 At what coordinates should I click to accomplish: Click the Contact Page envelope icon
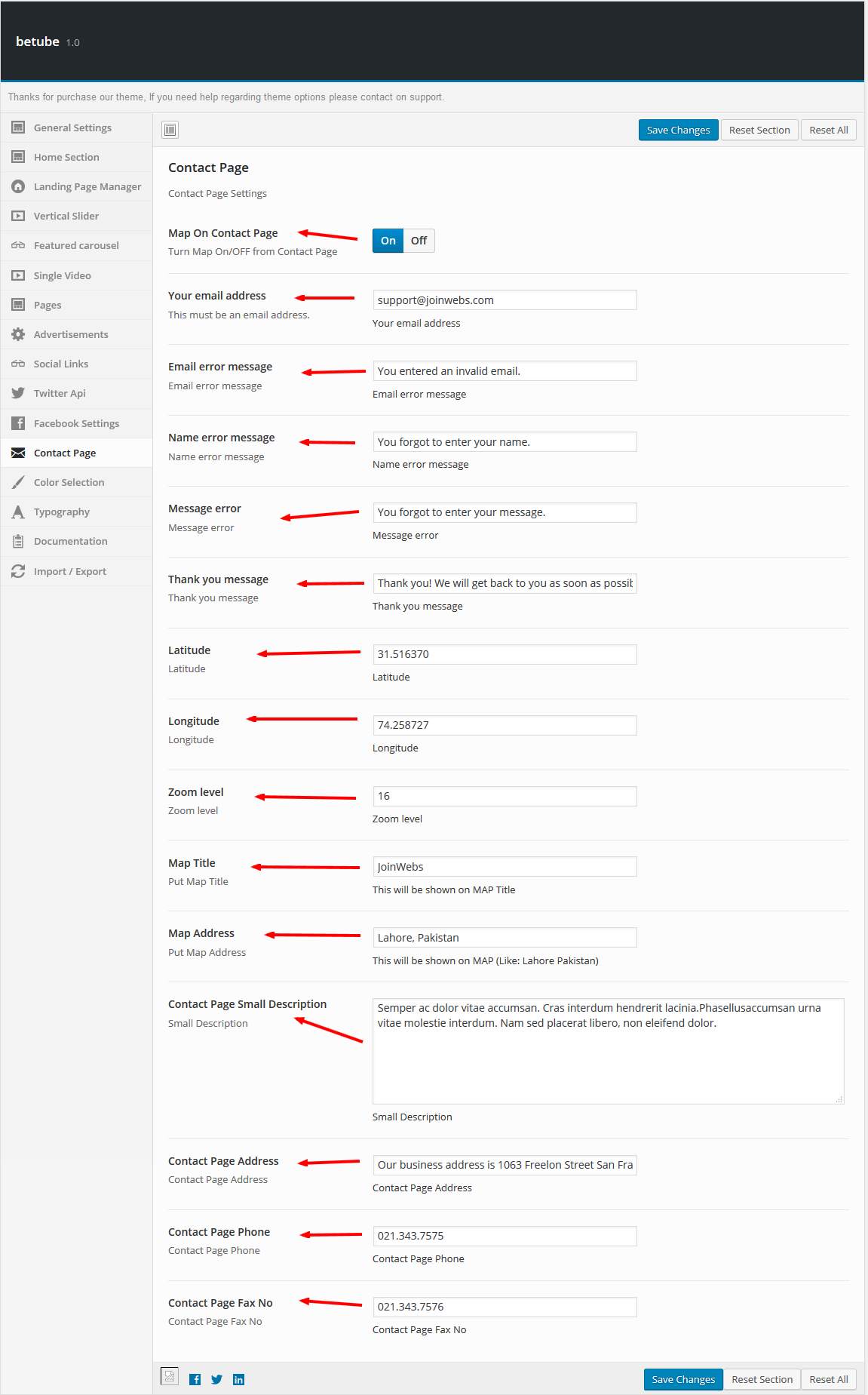point(18,453)
